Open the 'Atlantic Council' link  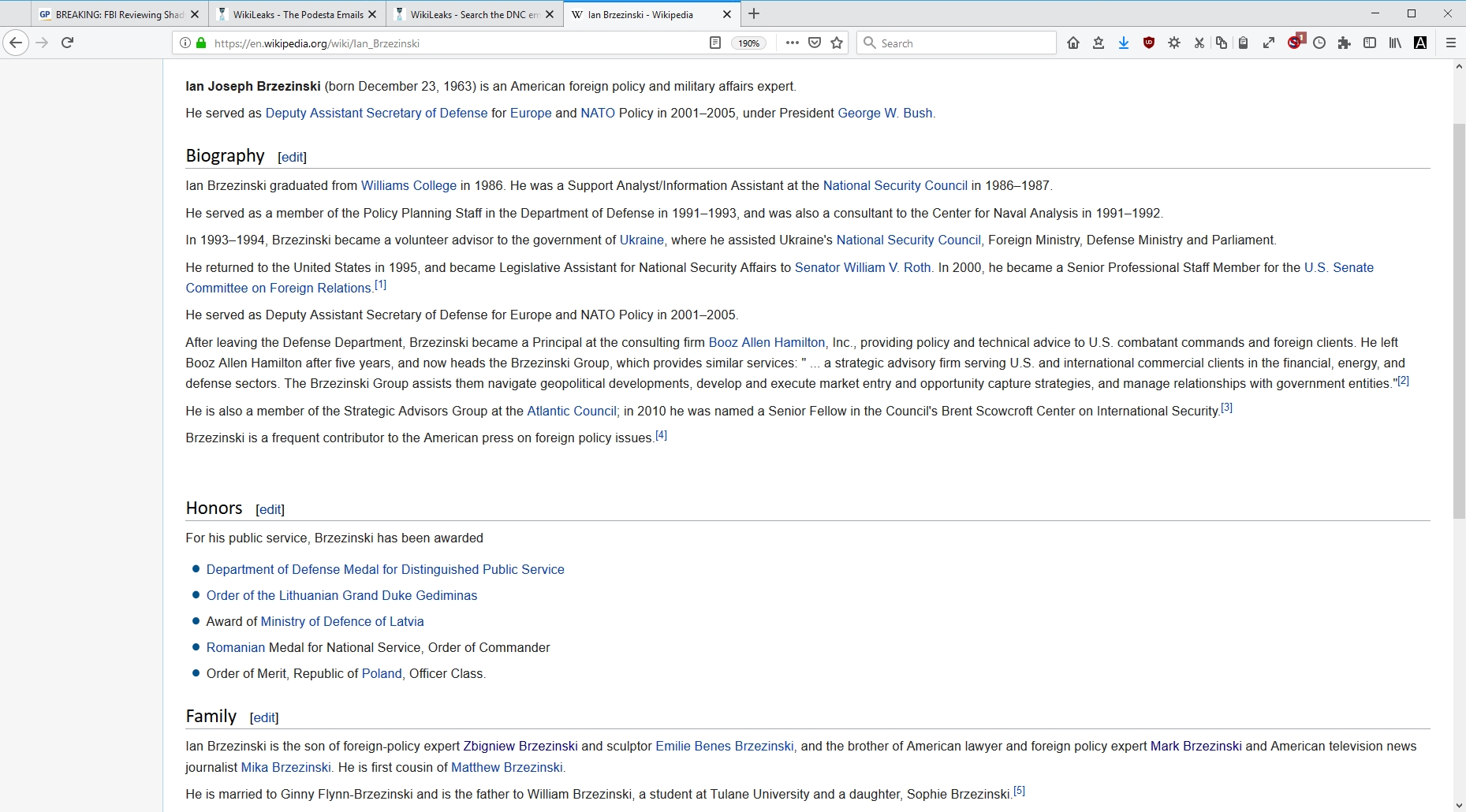click(x=572, y=411)
